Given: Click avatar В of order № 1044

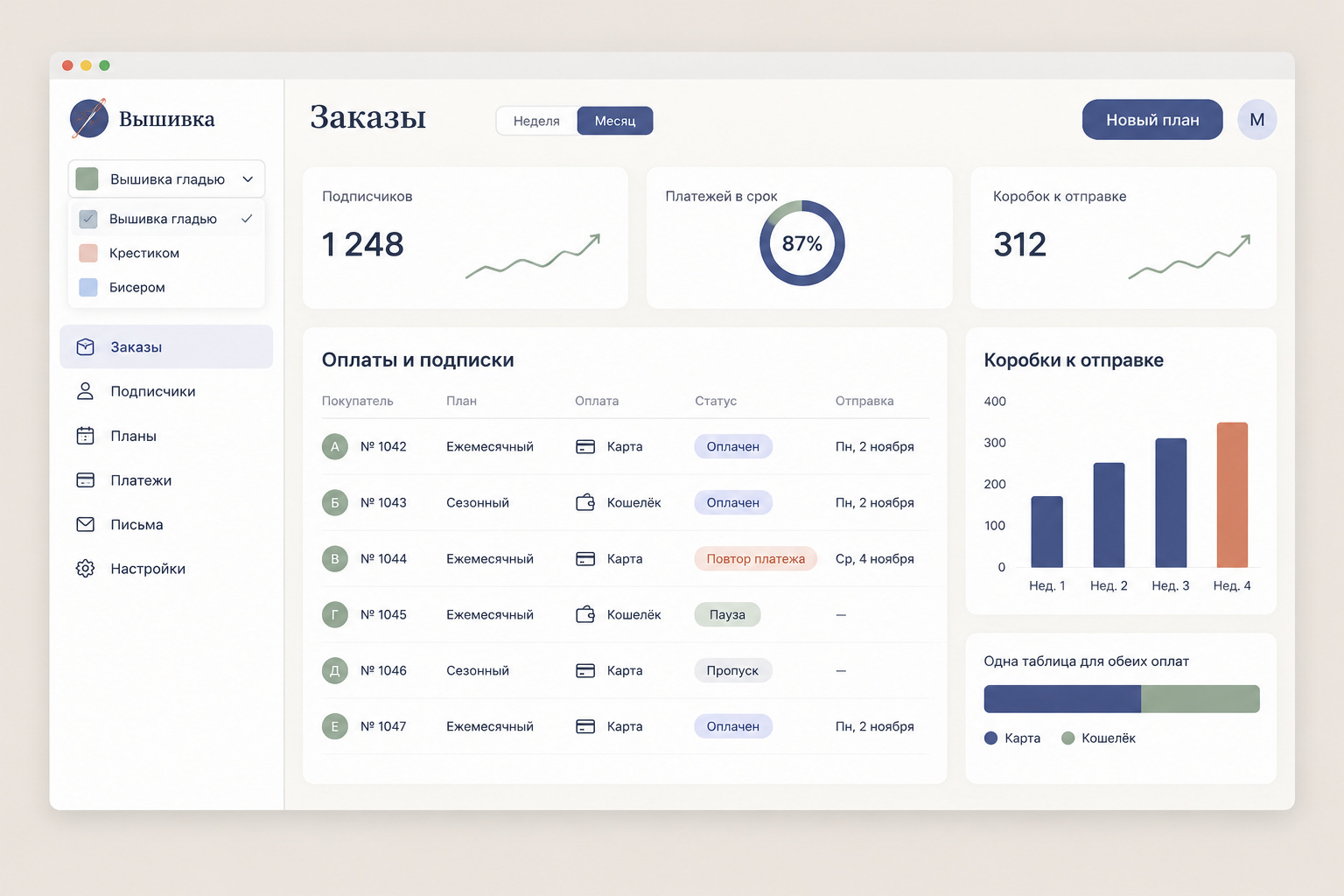Looking at the screenshot, I should click(335, 559).
